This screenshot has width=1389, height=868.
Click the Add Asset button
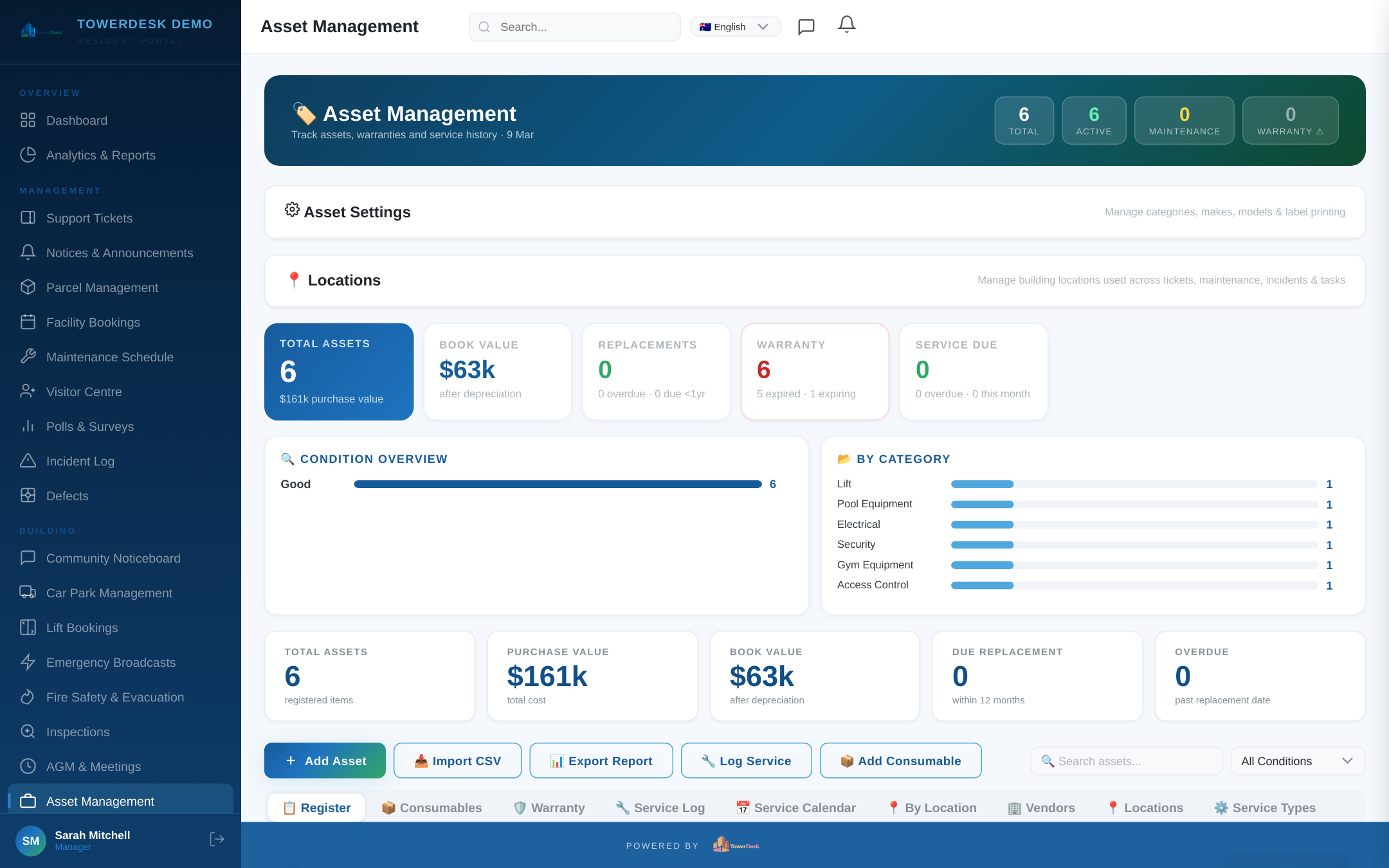[324, 761]
